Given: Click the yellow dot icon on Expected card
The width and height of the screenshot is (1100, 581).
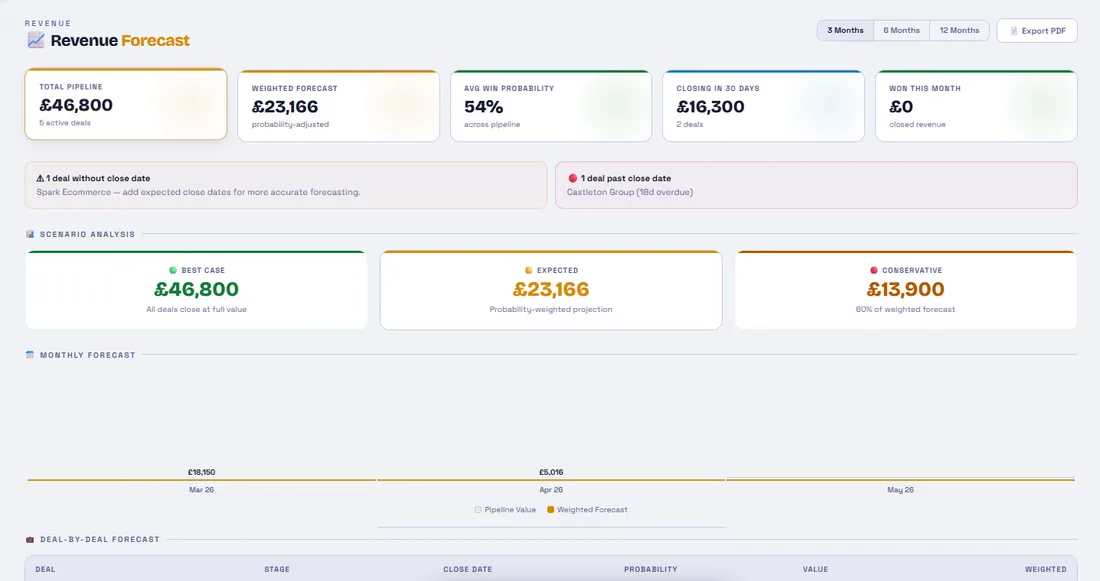Looking at the screenshot, I should [529, 269].
